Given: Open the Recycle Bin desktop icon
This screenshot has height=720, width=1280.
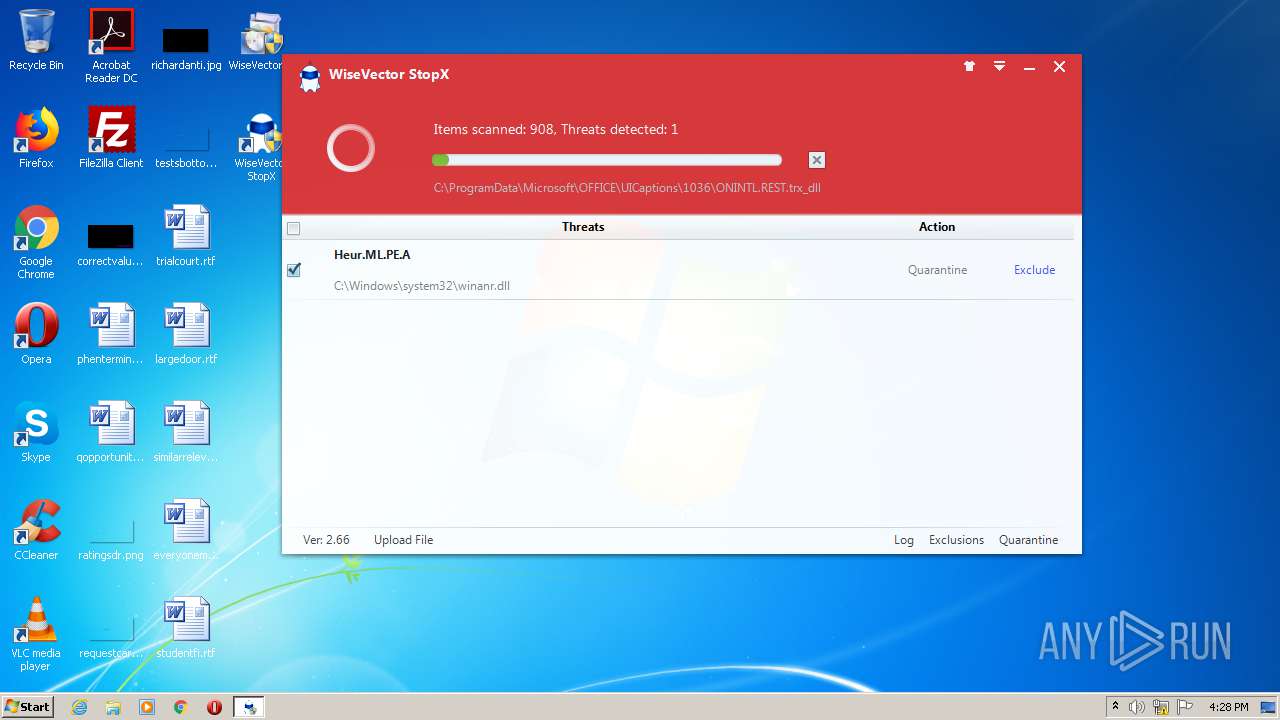Looking at the screenshot, I should pos(36,40).
